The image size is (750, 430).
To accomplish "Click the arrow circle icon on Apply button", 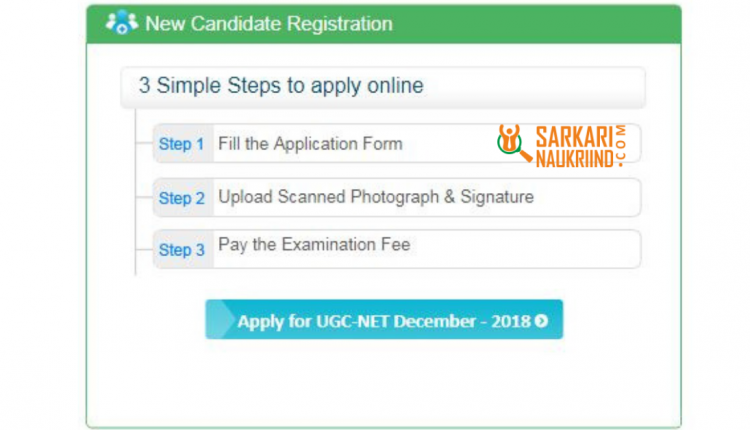I will click(541, 320).
